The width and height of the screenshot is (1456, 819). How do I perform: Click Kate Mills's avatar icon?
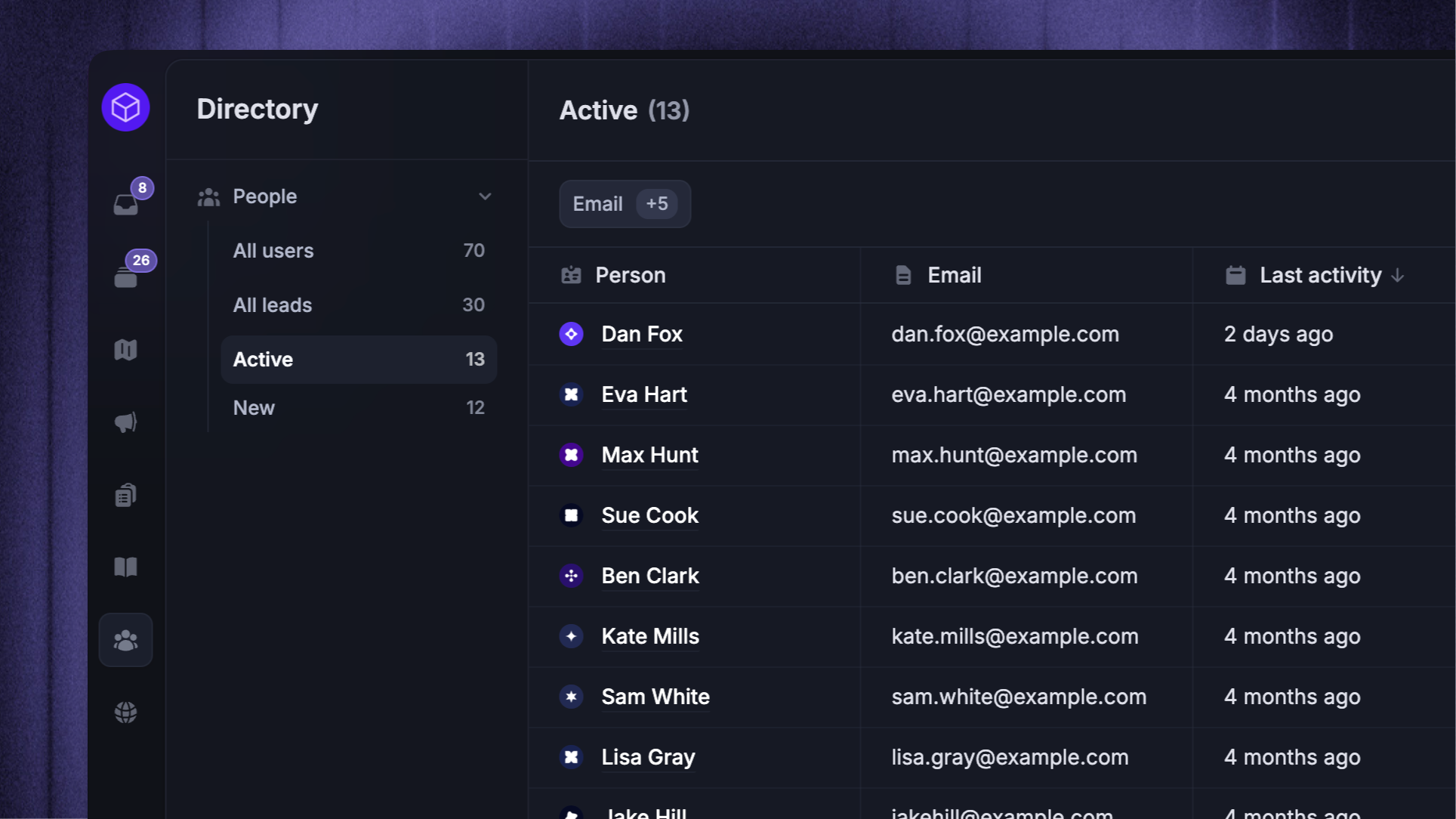571,636
